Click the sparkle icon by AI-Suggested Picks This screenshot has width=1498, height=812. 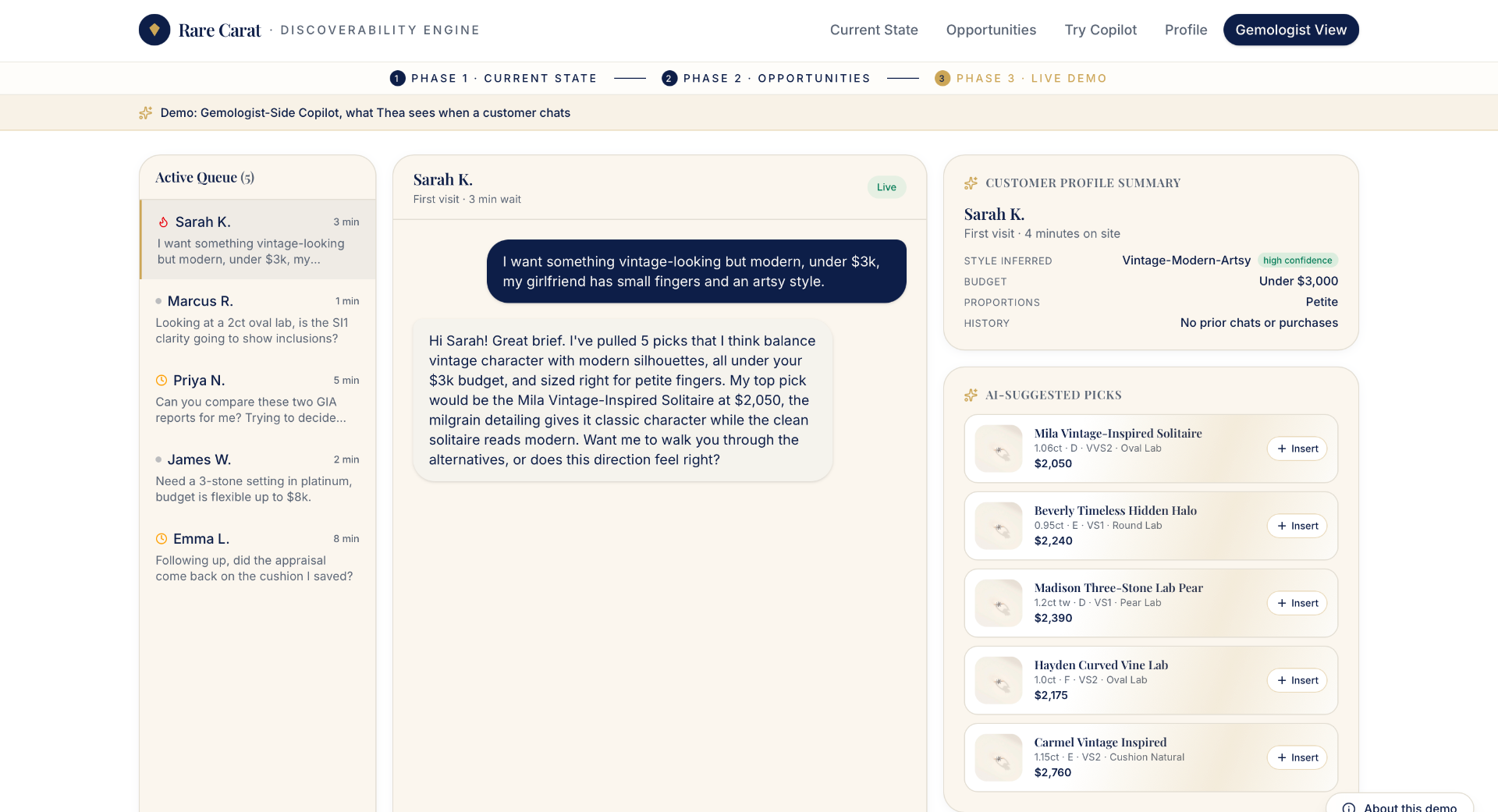pyautogui.click(x=971, y=395)
